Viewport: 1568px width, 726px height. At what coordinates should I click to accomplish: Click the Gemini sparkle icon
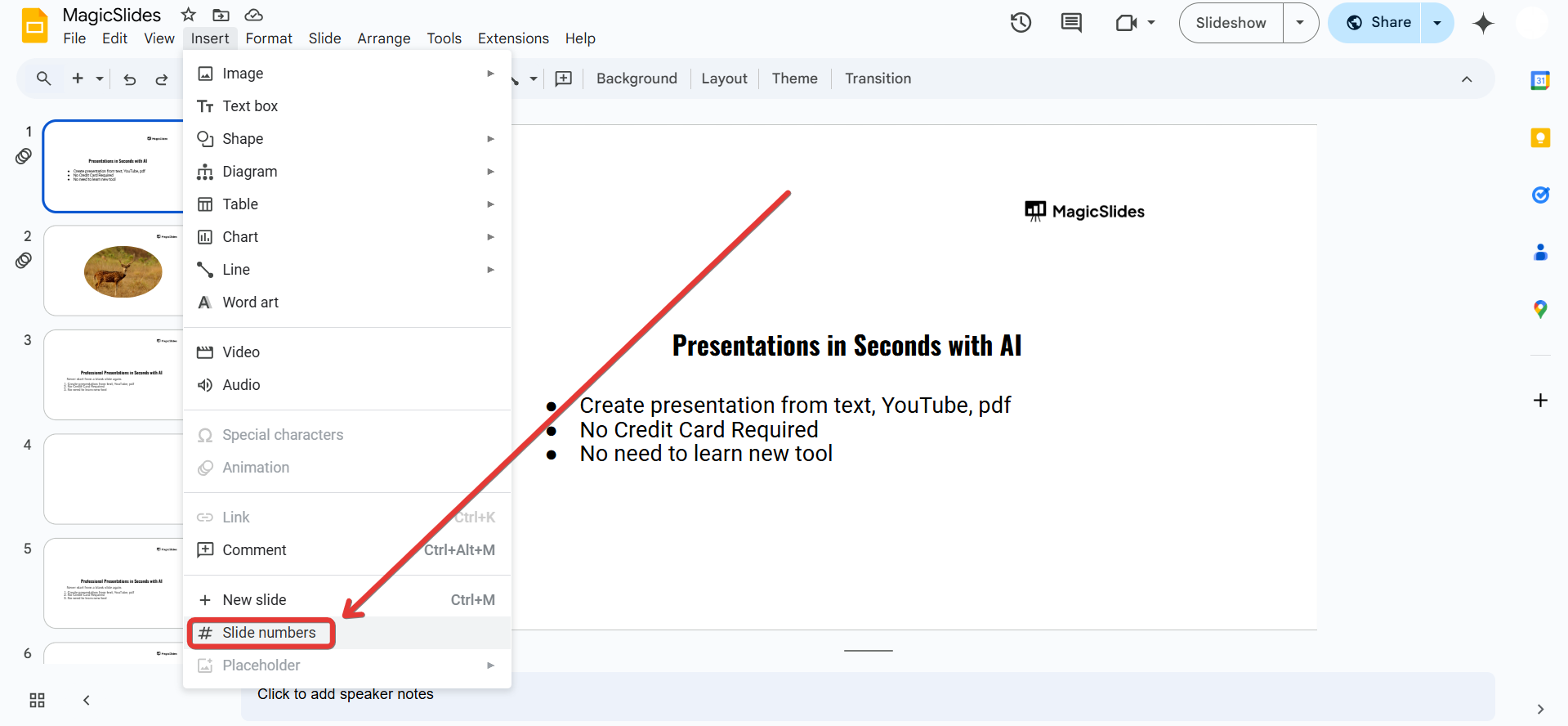1483,24
